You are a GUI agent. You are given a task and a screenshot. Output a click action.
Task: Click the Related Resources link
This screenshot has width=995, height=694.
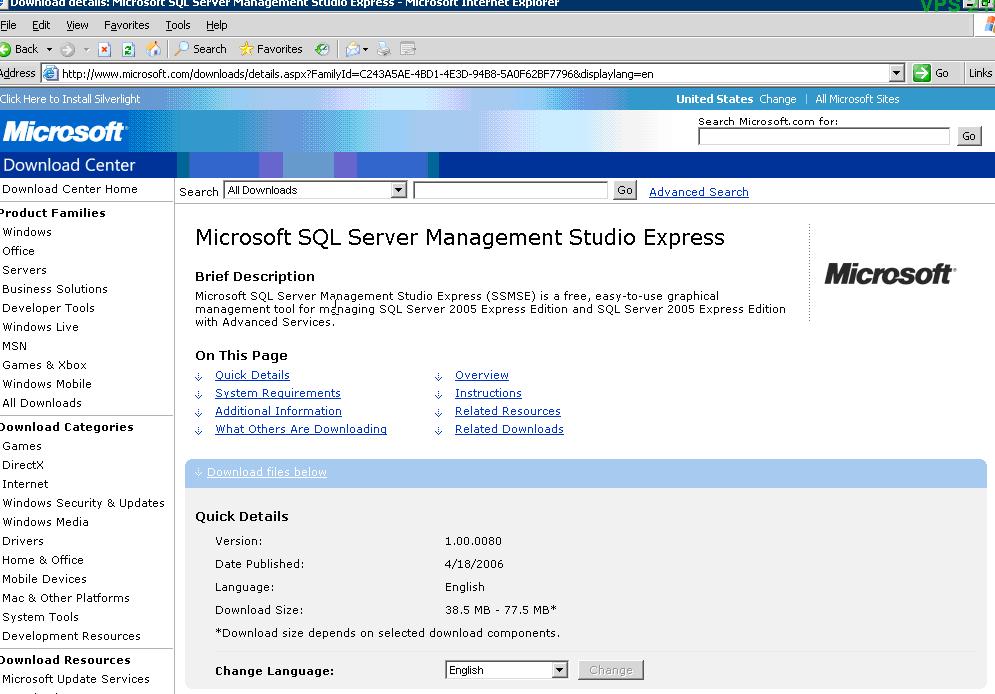(x=508, y=411)
